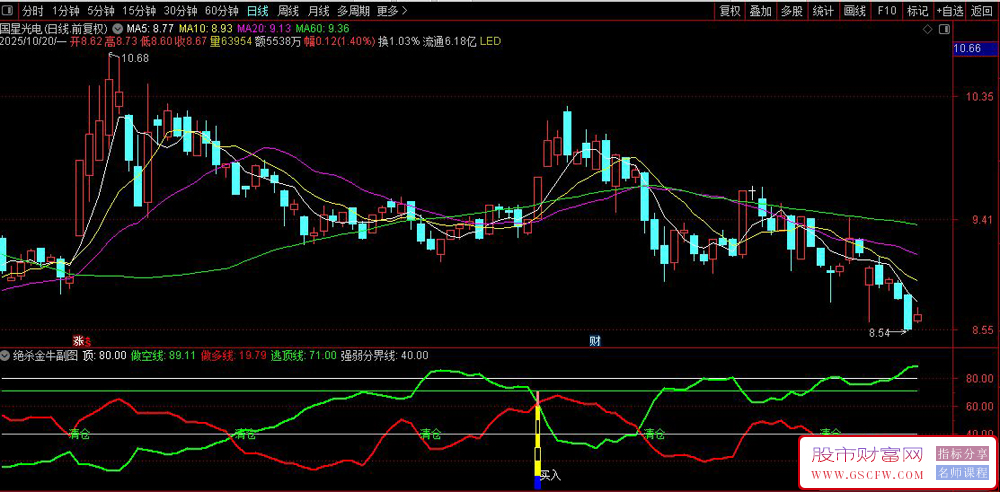The image size is (1000, 492).
Task: Expand the 绝杀金牛副图 indicator dropdown arrow
Action: coord(6,355)
